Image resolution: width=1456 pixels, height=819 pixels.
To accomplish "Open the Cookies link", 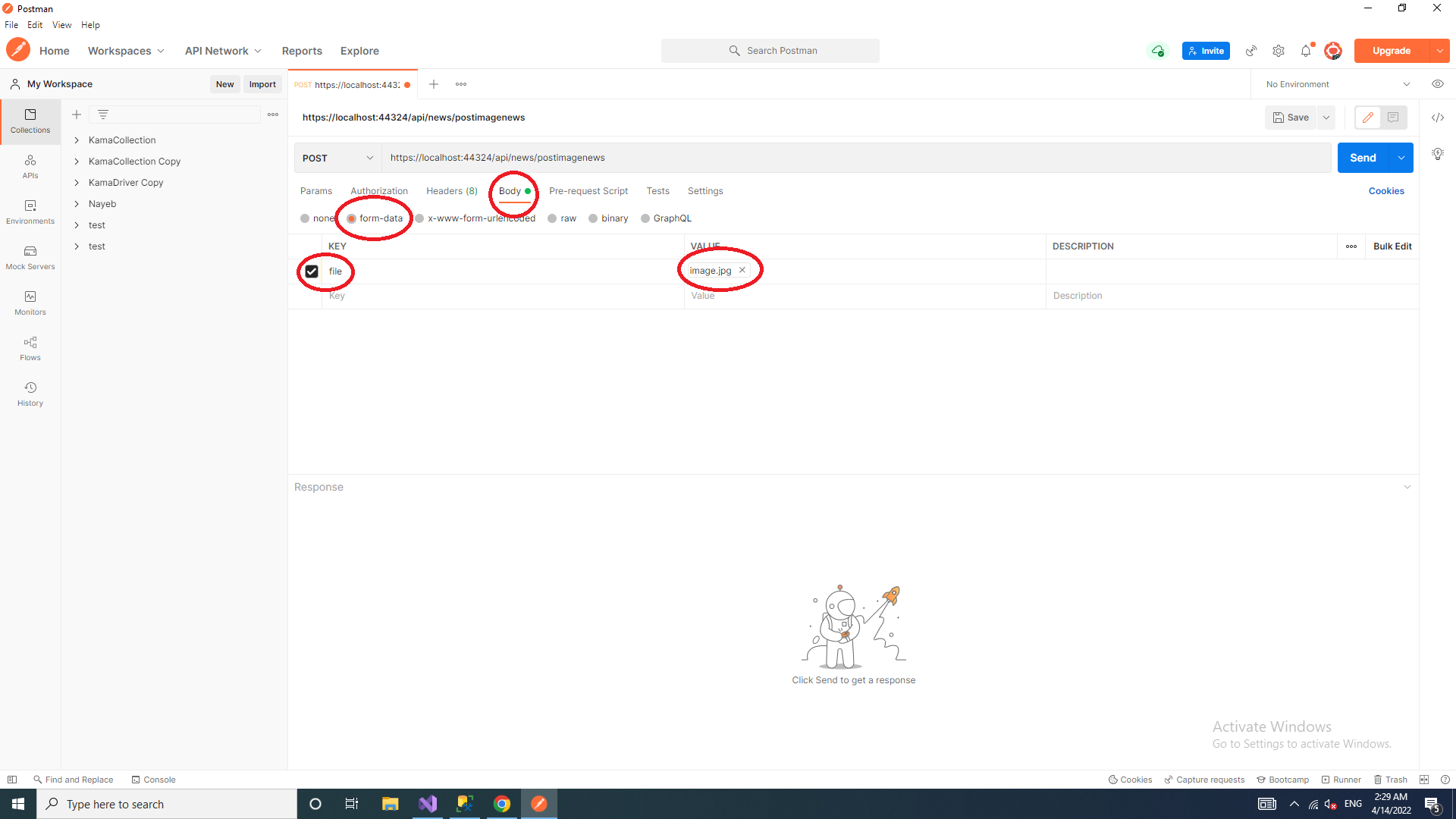I will [1386, 191].
